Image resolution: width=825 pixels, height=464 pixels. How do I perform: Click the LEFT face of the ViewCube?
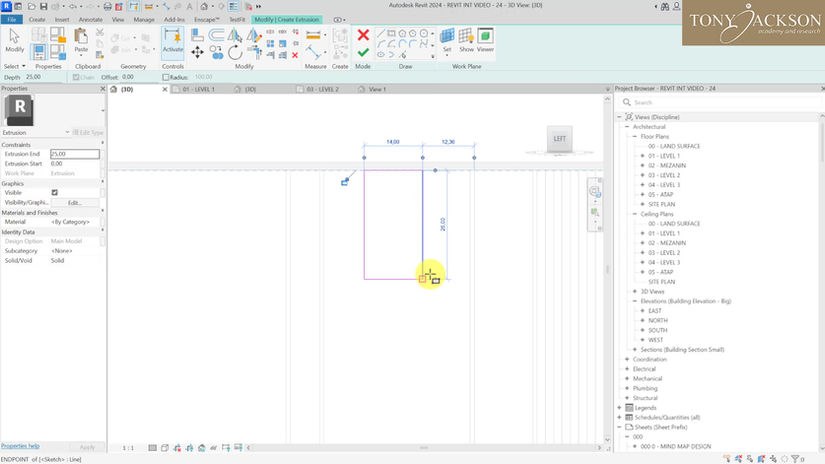tap(559, 139)
